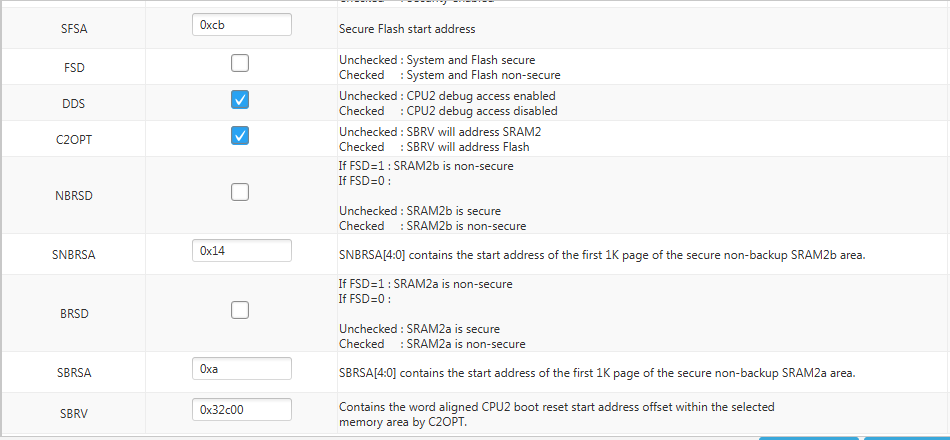Uncheck the DDS debug access checkbox
Screen dimensions: 950x440
coord(240,99)
